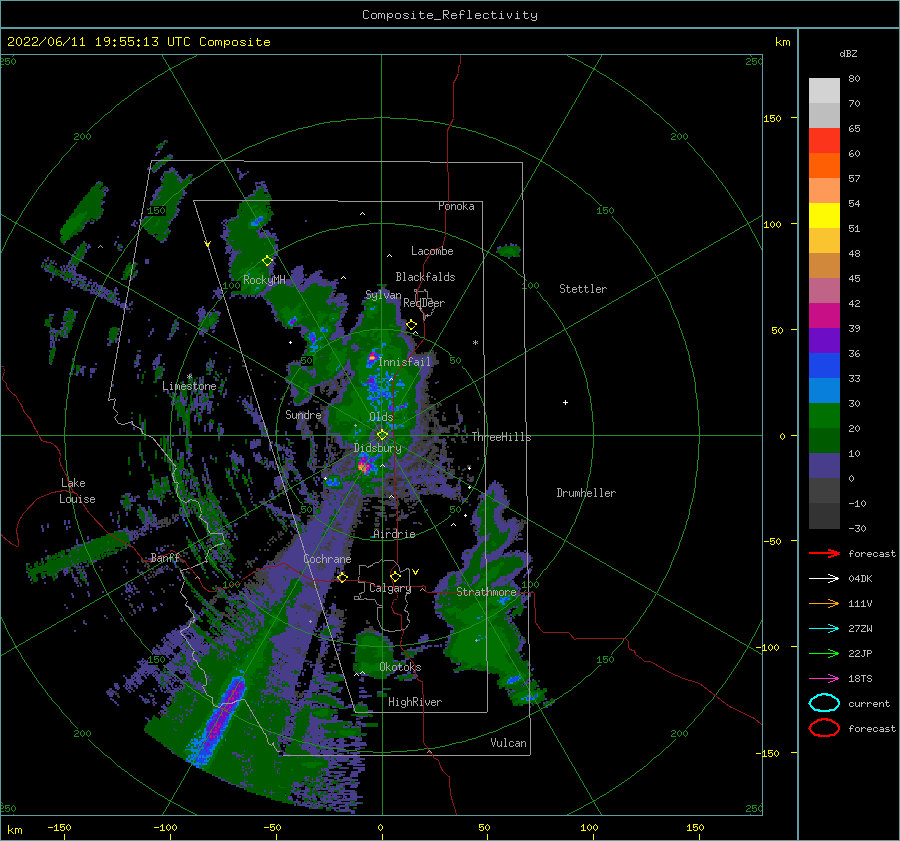Select the slate purple 10 dBZ swatch

pyautogui.click(x=824, y=466)
